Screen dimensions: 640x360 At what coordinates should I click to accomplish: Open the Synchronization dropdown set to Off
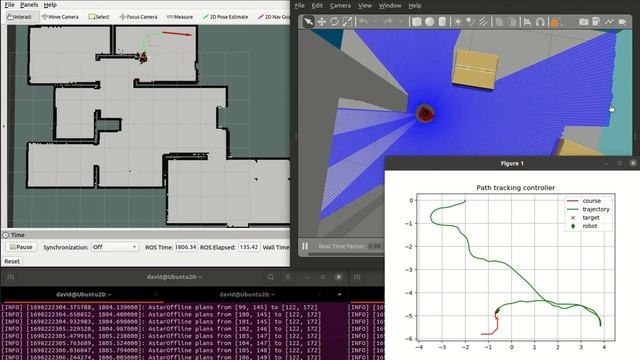click(x=114, y=247)
